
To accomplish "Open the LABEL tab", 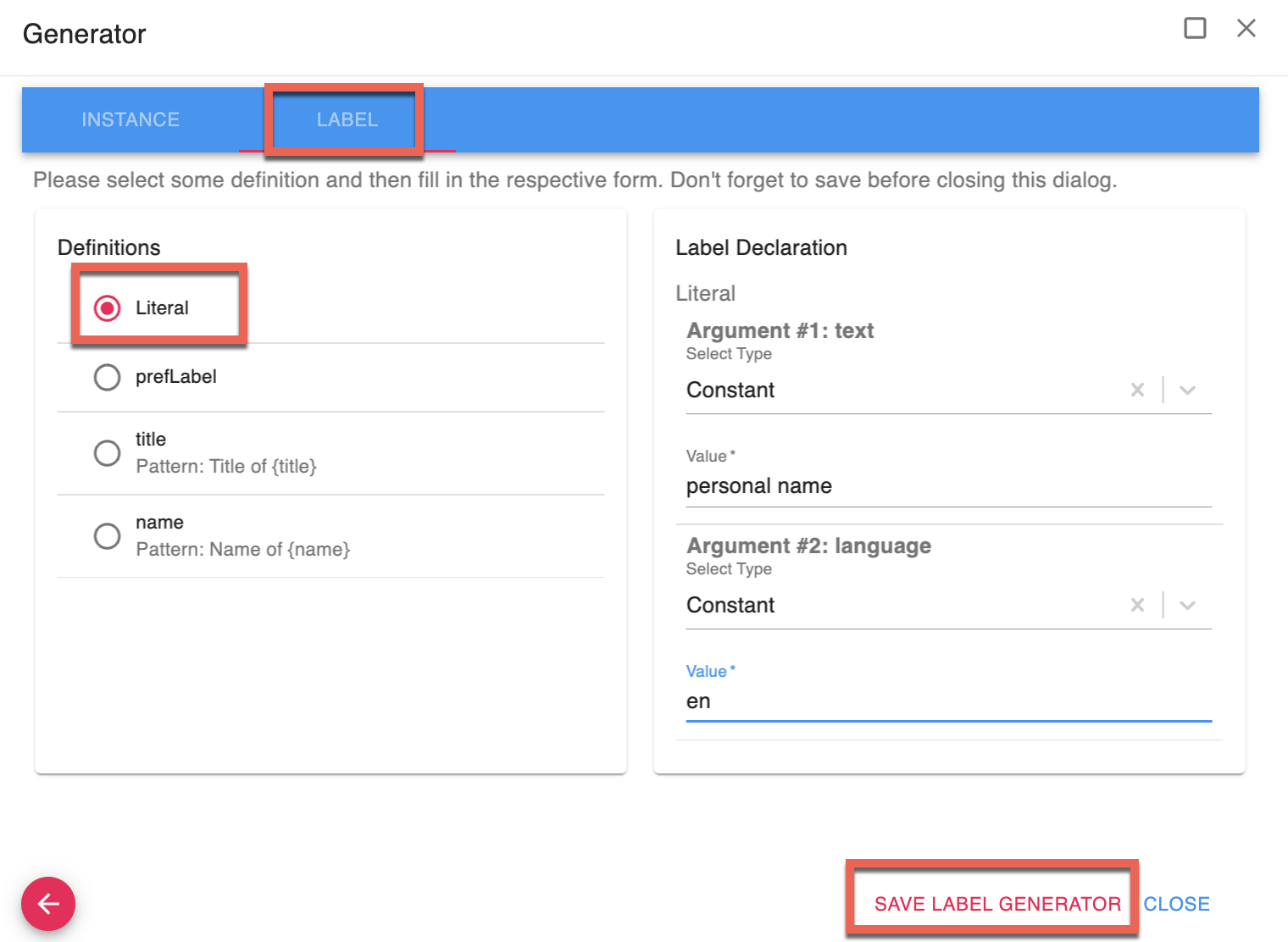I will 347,119.
